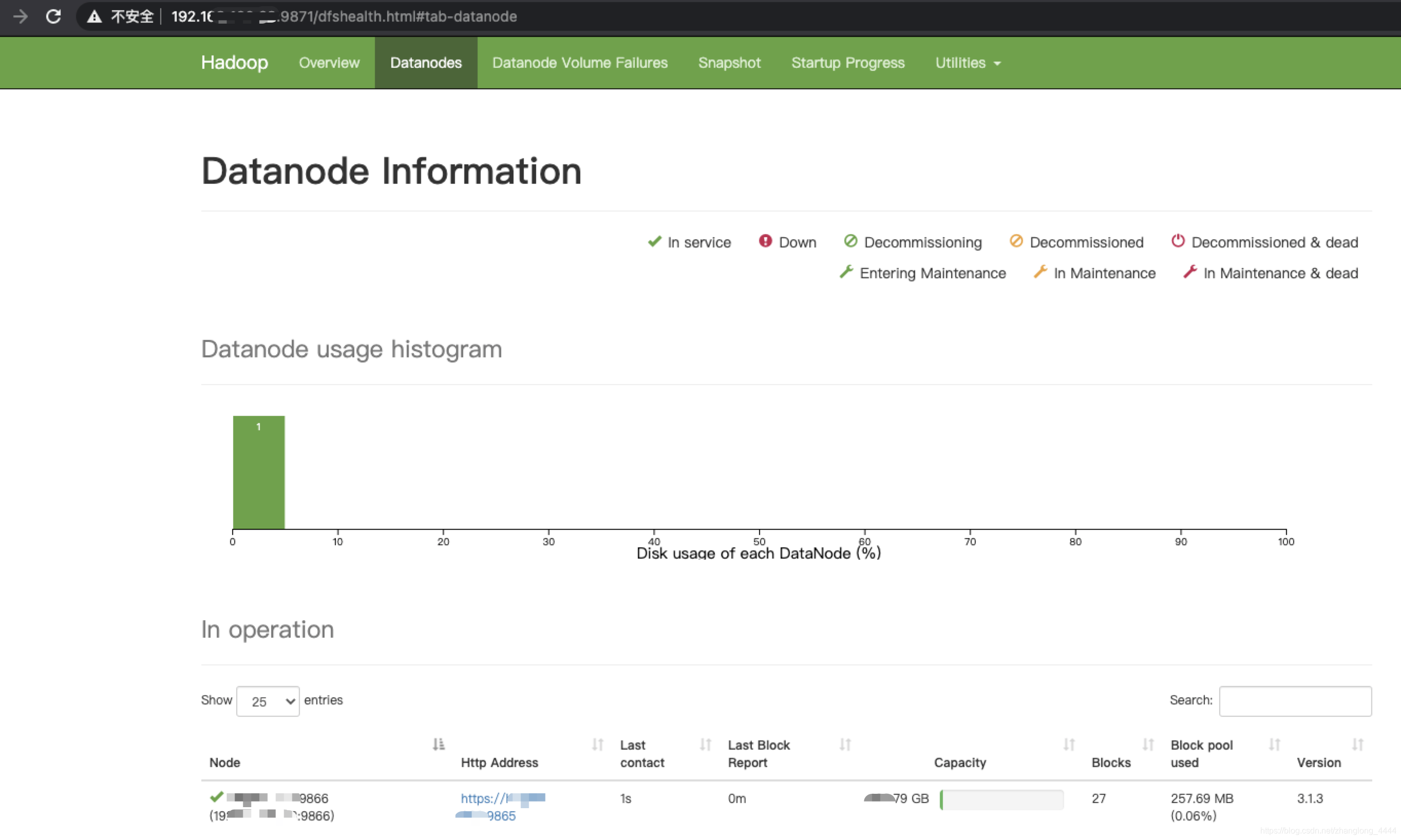
Task: Click the browser forward arrow
Action: (21, 16)
